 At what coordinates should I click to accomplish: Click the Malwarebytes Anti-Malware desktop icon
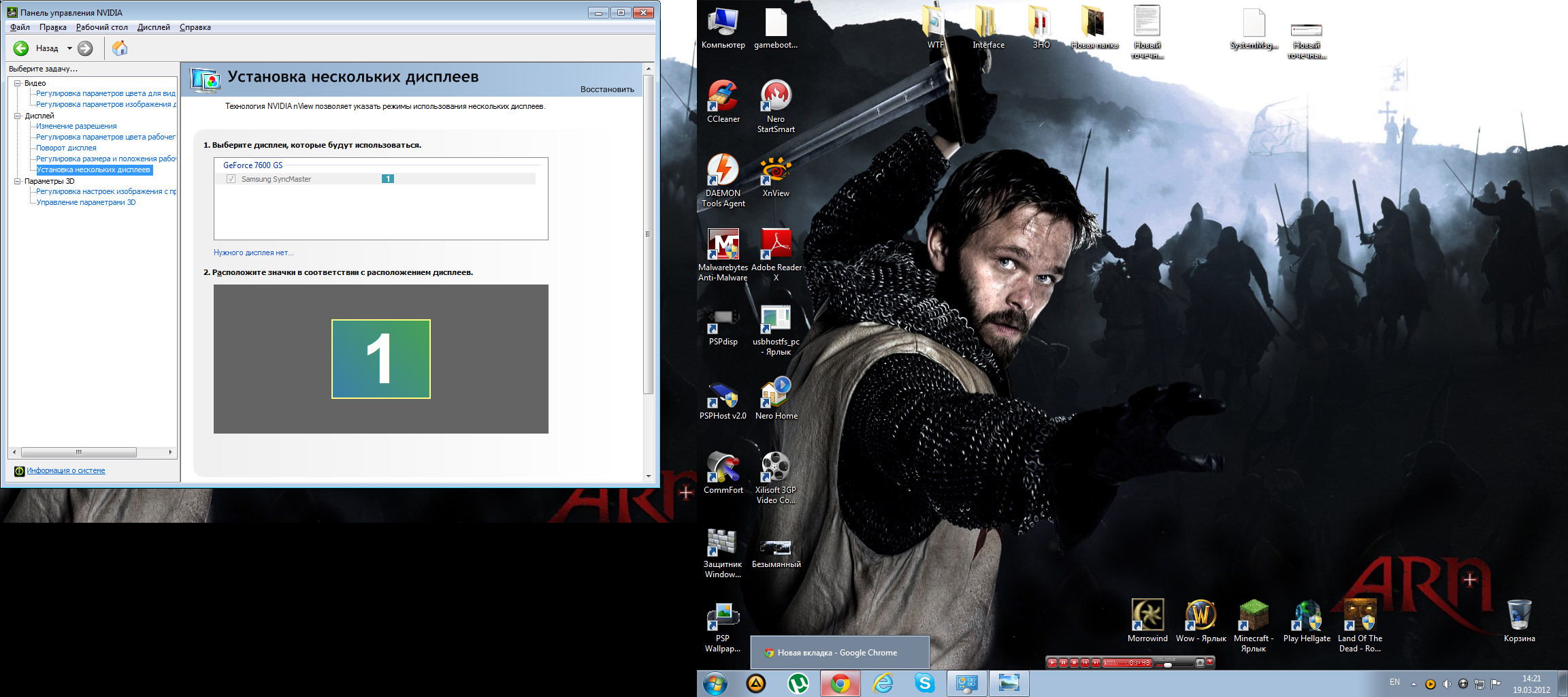click(723, 255)
